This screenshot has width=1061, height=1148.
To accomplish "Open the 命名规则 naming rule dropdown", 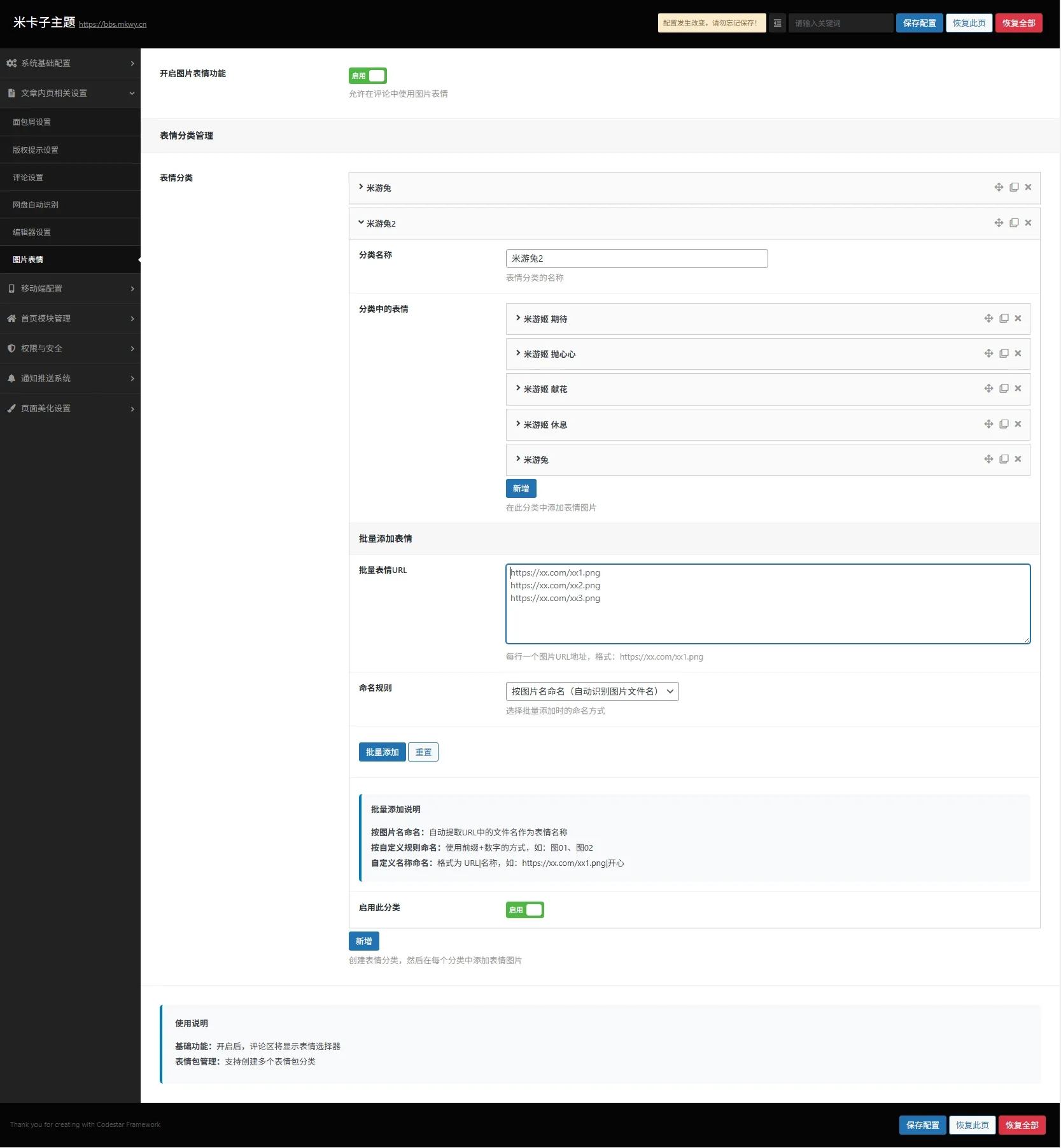I will (x=592, y=691).
